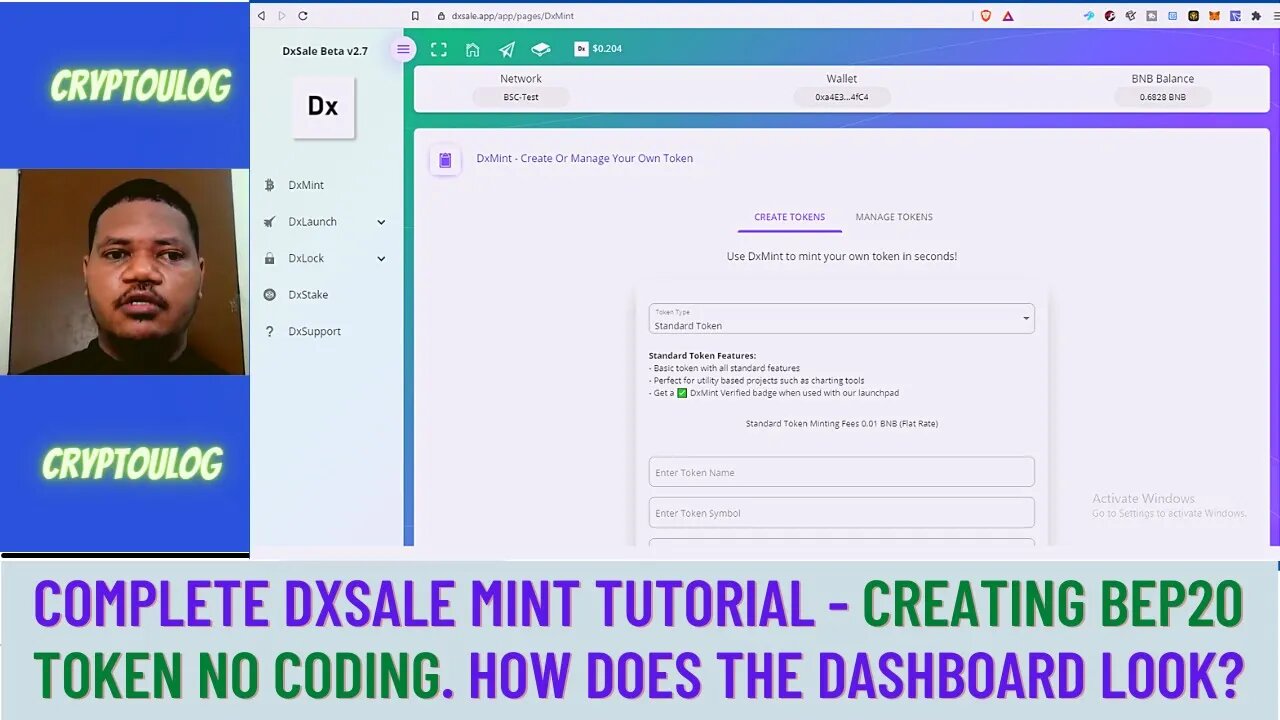Click the fullscreen brackets icon
The width and height of the screenshot is (1280, 720).
click(x=439, y=50)
